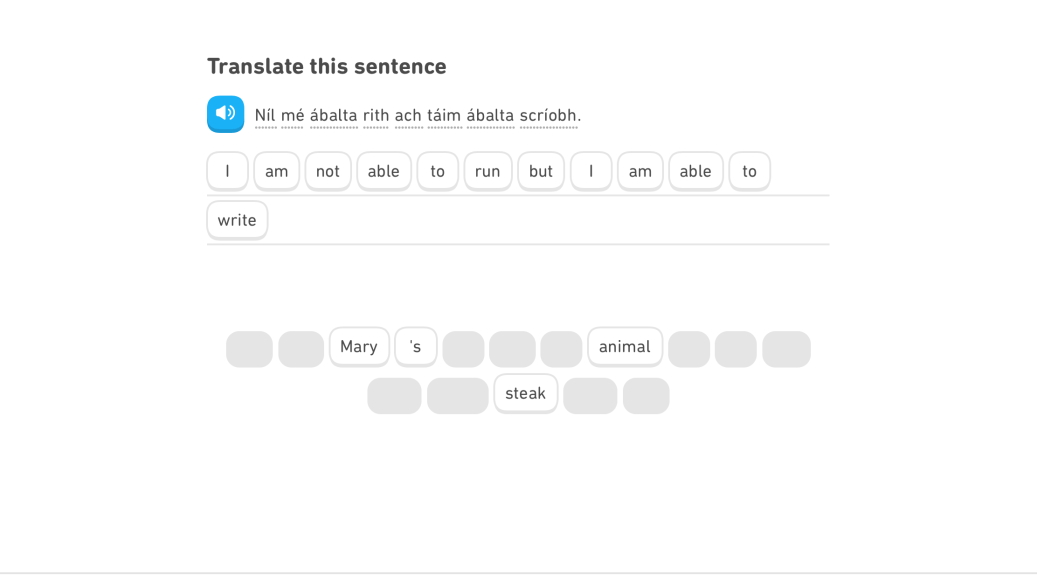Viewport: 1037px width, 576px height.
Task: Remove the 'run' tile from the answer
Action: [487, 171]
